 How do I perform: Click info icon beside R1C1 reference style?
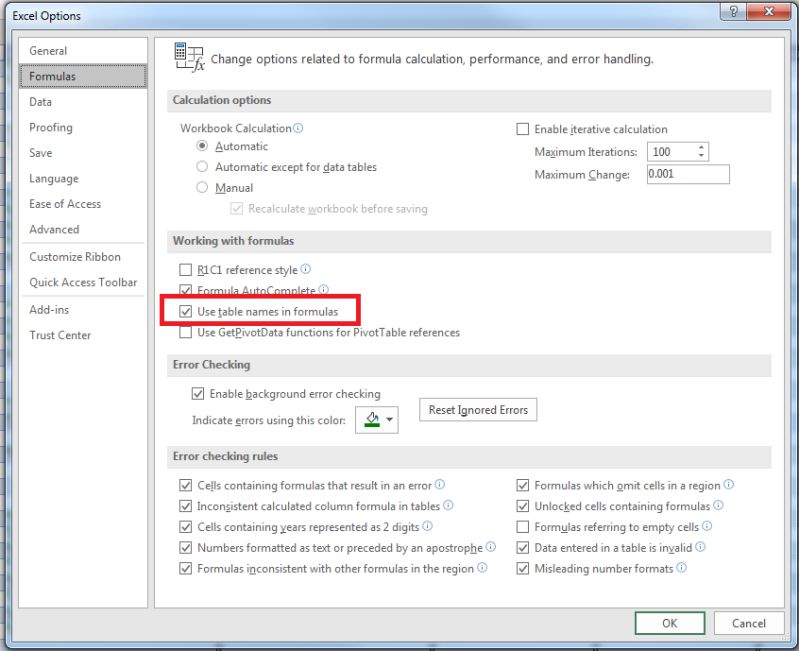305,269
